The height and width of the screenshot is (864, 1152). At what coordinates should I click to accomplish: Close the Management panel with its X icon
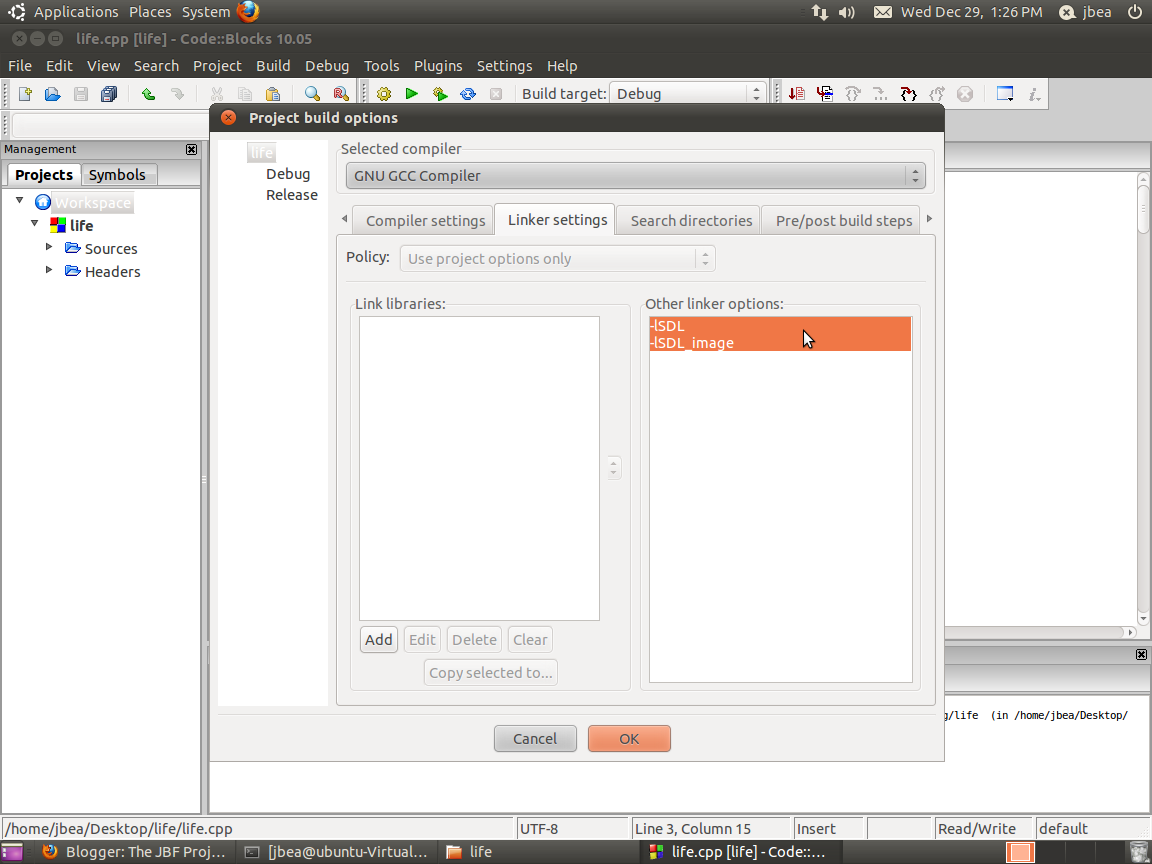[x=192, y=149]
